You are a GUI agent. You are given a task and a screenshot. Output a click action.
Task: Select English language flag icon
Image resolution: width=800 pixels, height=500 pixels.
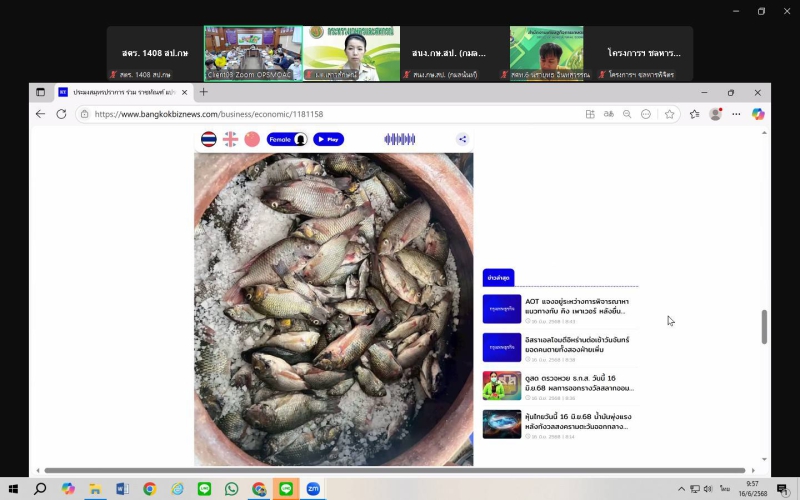[x=230, y=139]
